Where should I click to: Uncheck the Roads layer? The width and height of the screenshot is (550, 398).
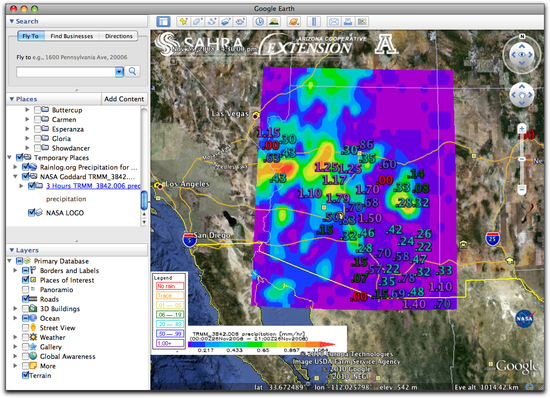(x=25, y=299)
